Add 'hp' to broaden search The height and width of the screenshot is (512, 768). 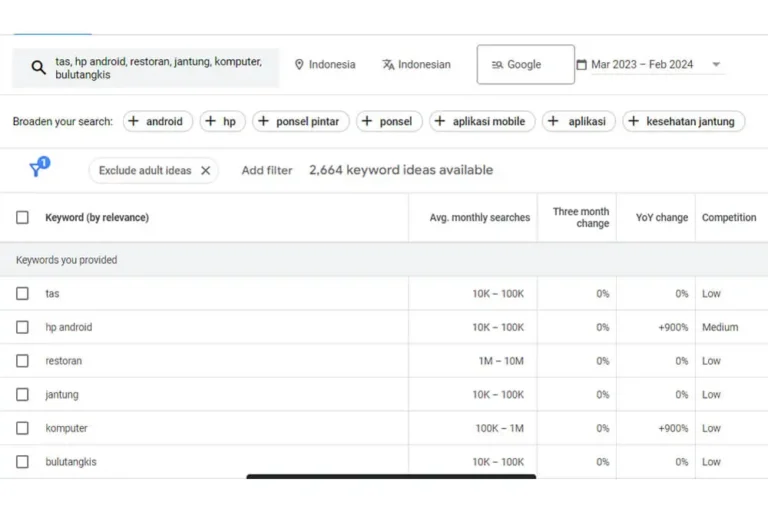[222, 121]
